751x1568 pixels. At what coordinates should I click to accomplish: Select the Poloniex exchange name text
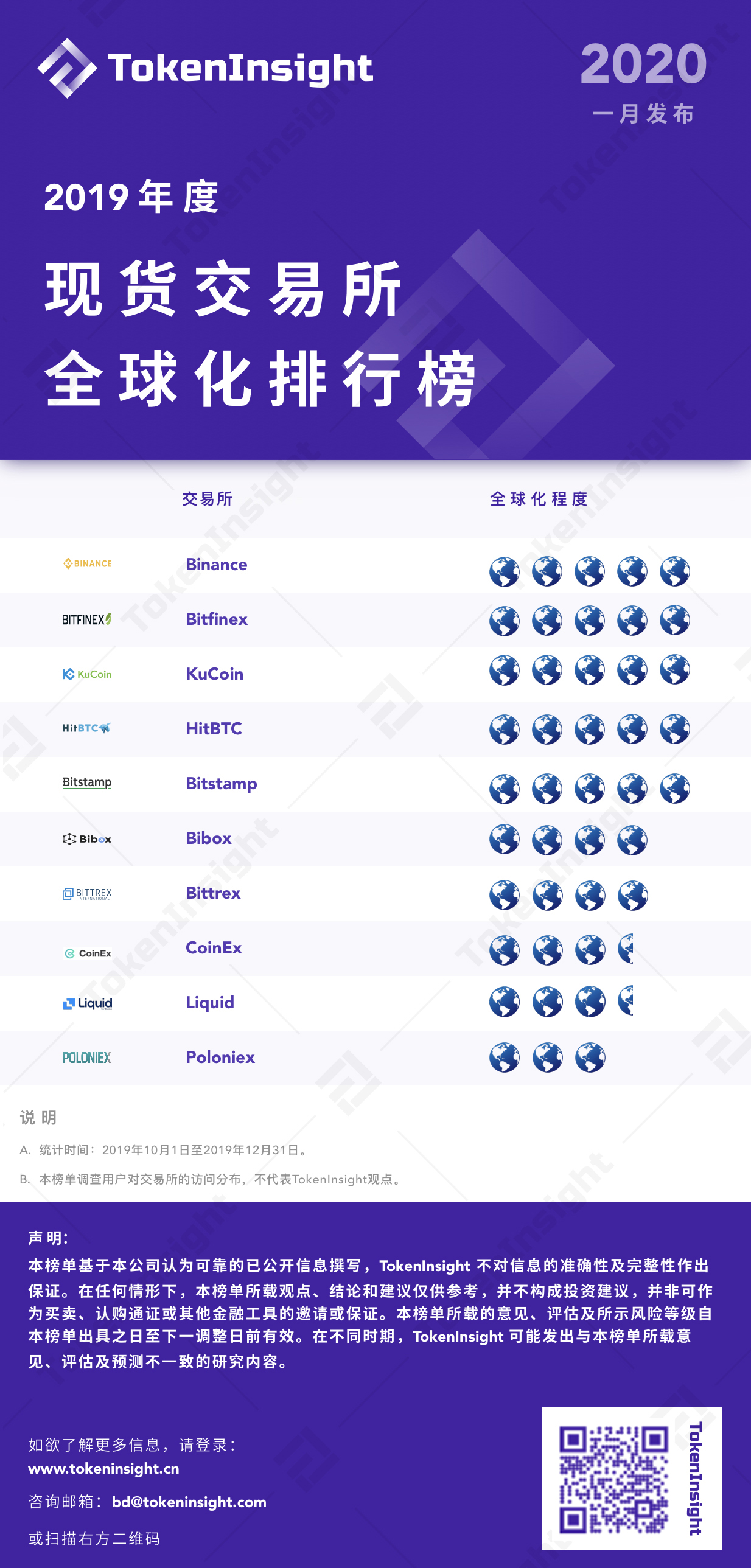(220, 1058)
